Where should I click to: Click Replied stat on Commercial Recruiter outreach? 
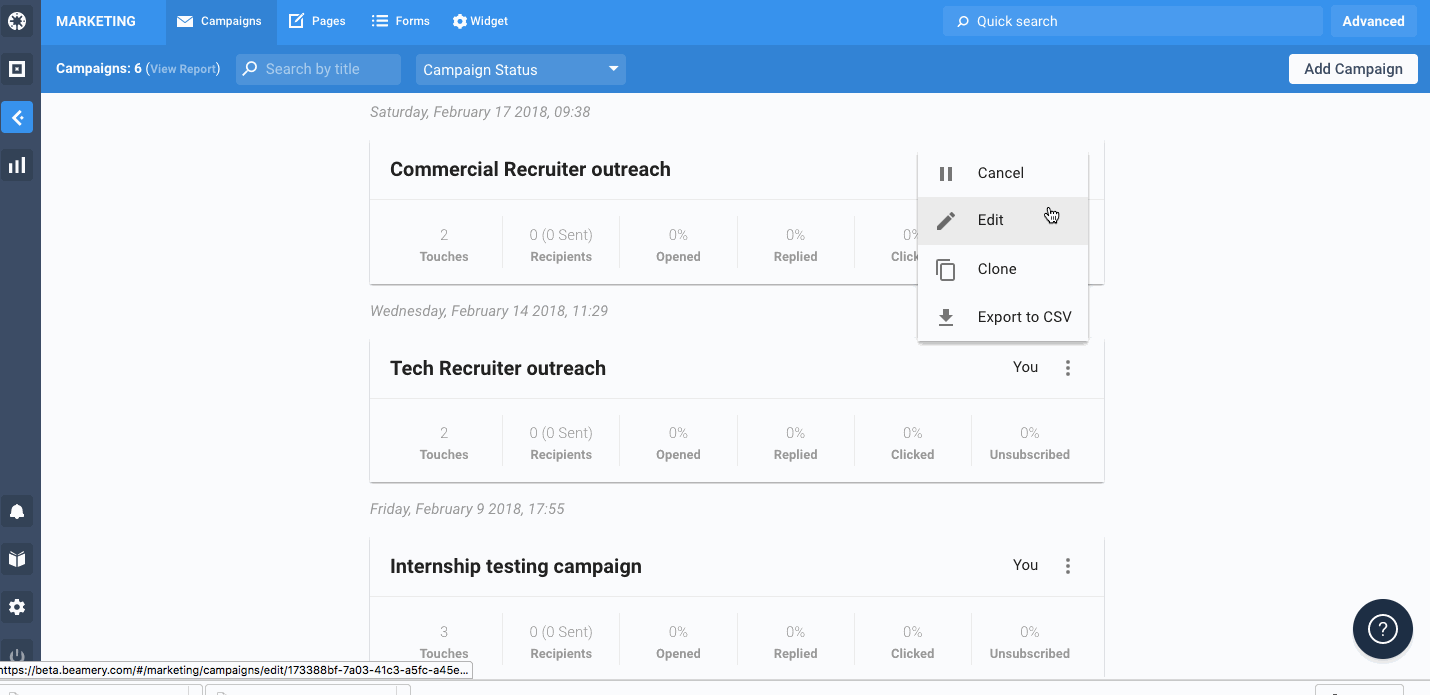coord(795,245)
